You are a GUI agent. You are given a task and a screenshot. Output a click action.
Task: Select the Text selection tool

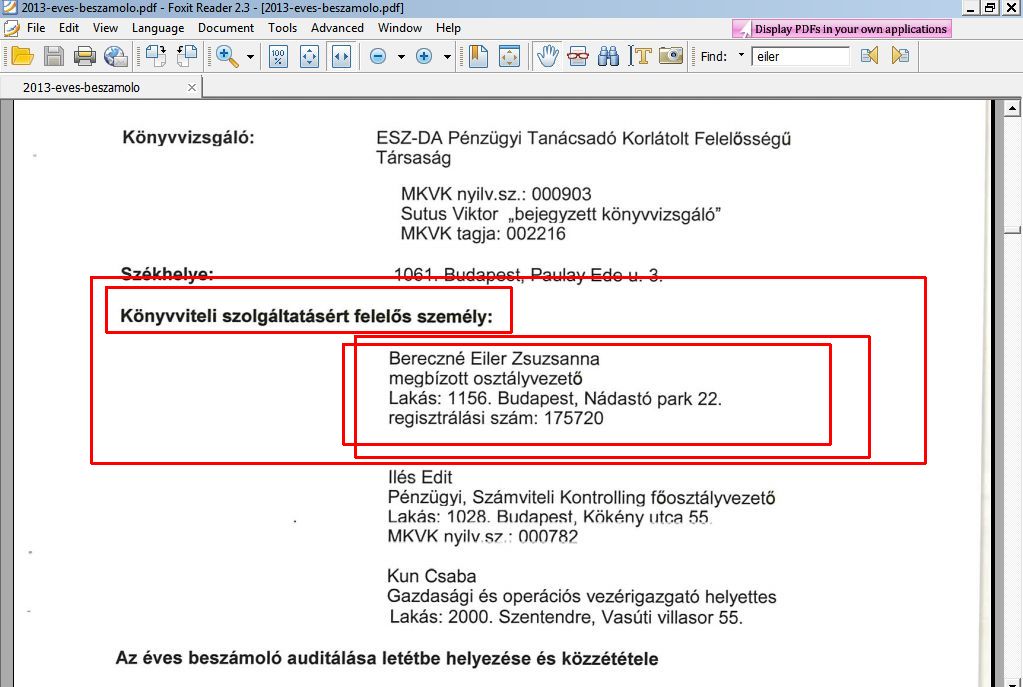640,56
